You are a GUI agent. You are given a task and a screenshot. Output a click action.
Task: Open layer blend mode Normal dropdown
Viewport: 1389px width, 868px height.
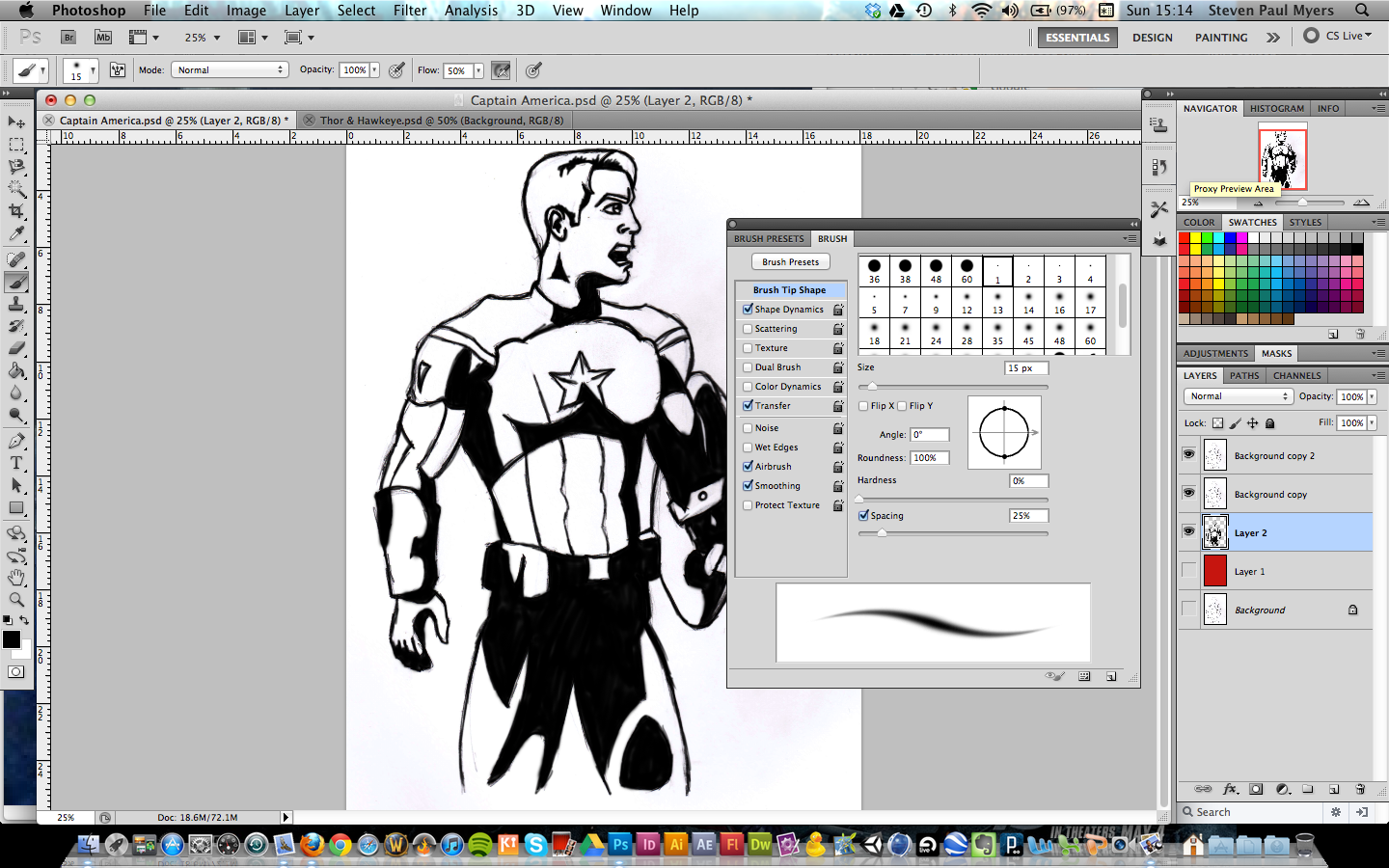(x=1238, y=396)
